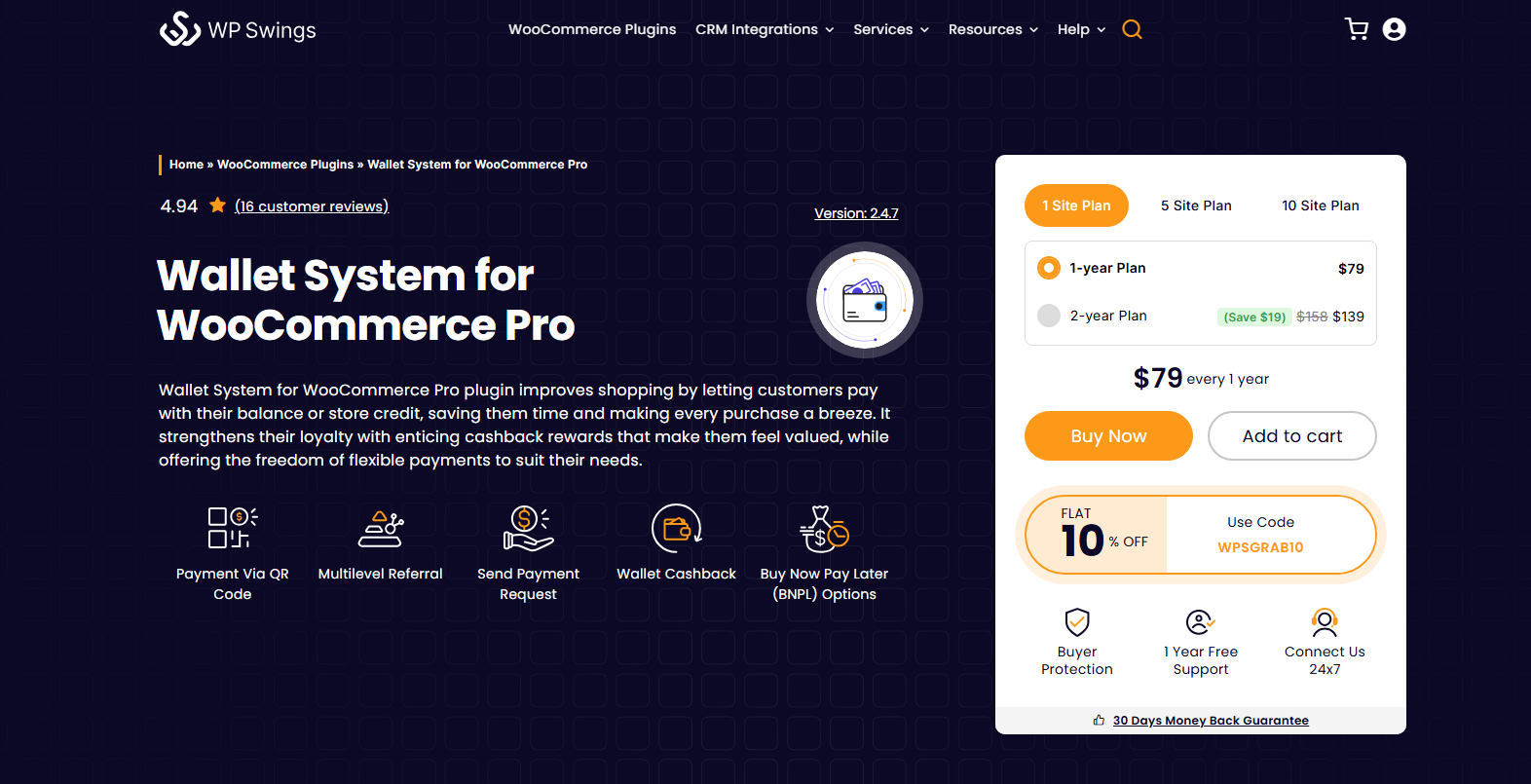The height and width of the screenshot is (784, 1531).
Task: Click the 4.94 rating value
Action: pyautogui.click(x=179, y=205)
